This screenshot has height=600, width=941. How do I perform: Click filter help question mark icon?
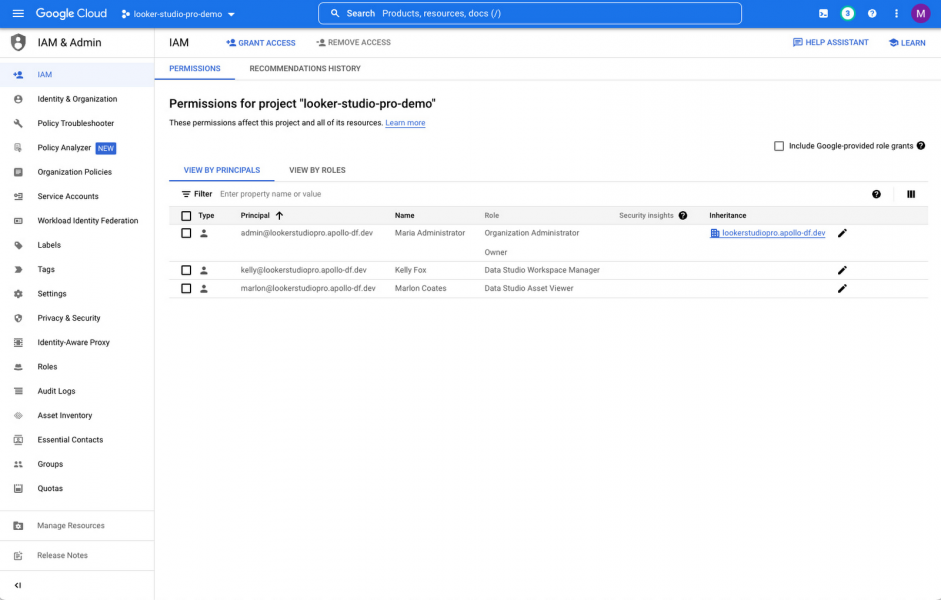876,194
